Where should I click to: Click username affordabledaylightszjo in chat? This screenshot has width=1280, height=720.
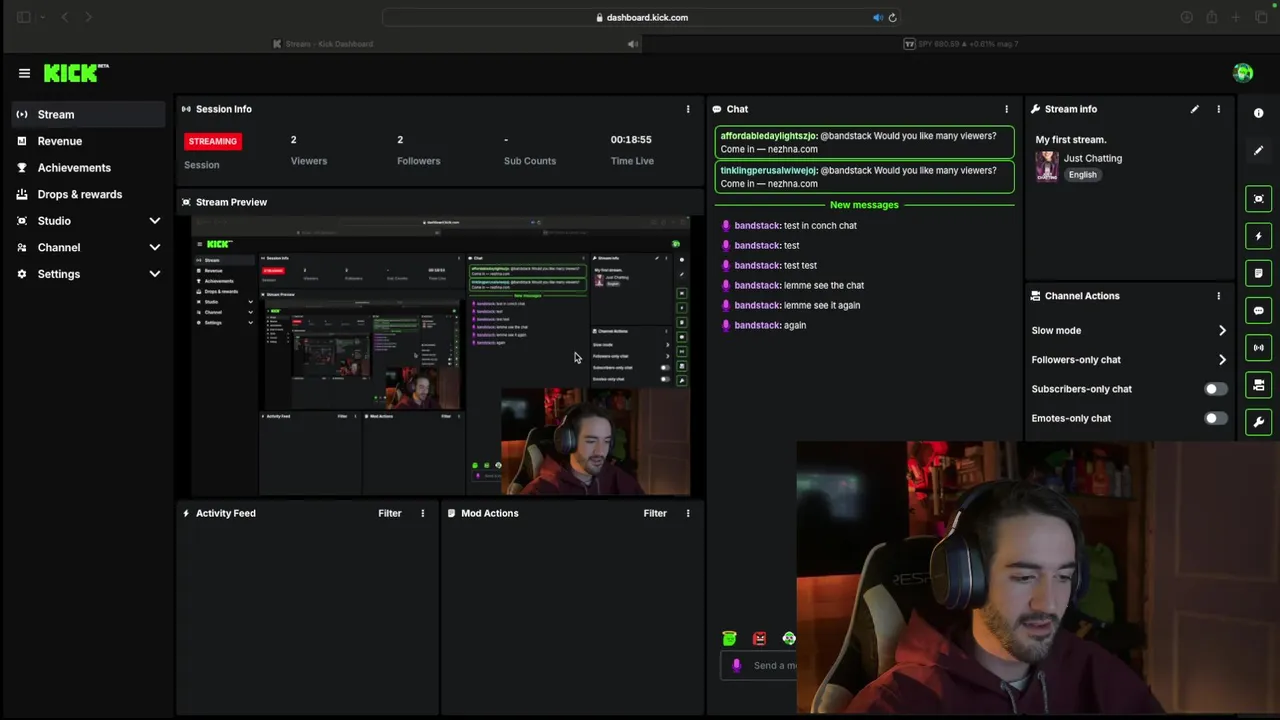[x=769, y=136]
